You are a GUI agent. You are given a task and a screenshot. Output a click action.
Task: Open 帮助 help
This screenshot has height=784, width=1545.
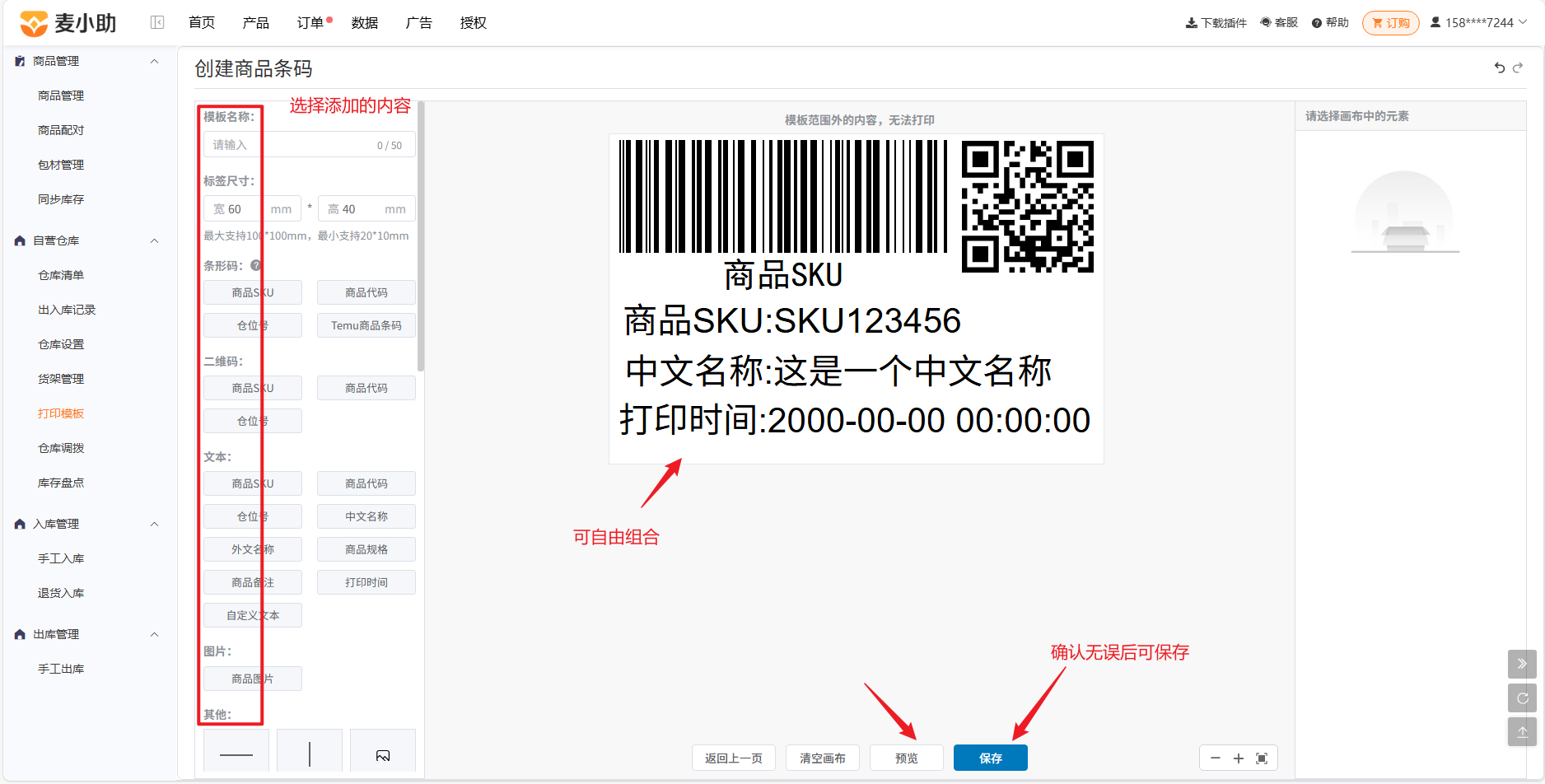[x=1330, y=23]
